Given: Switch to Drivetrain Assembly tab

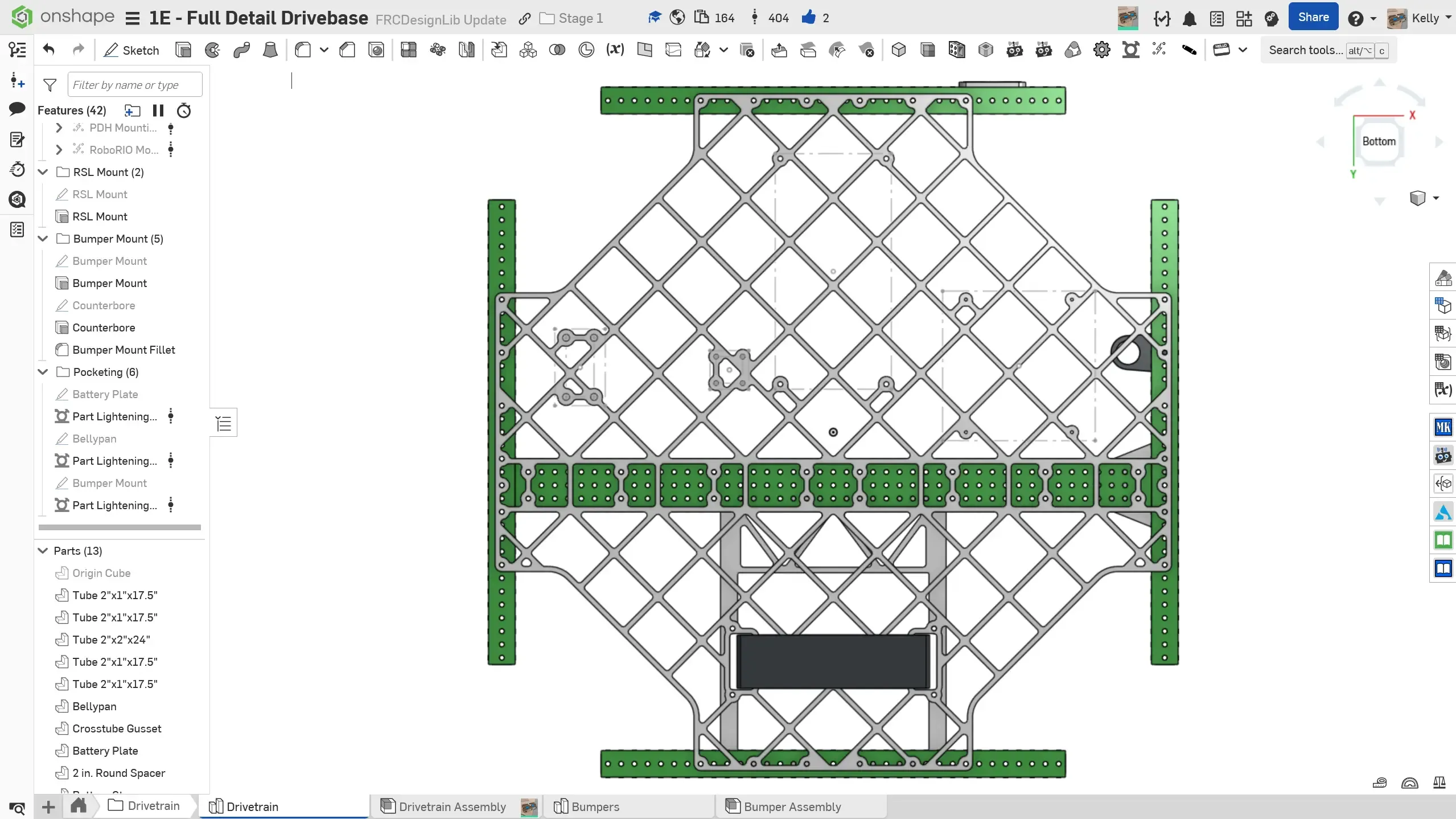Looking at the screenshot, I should (452, 806).
